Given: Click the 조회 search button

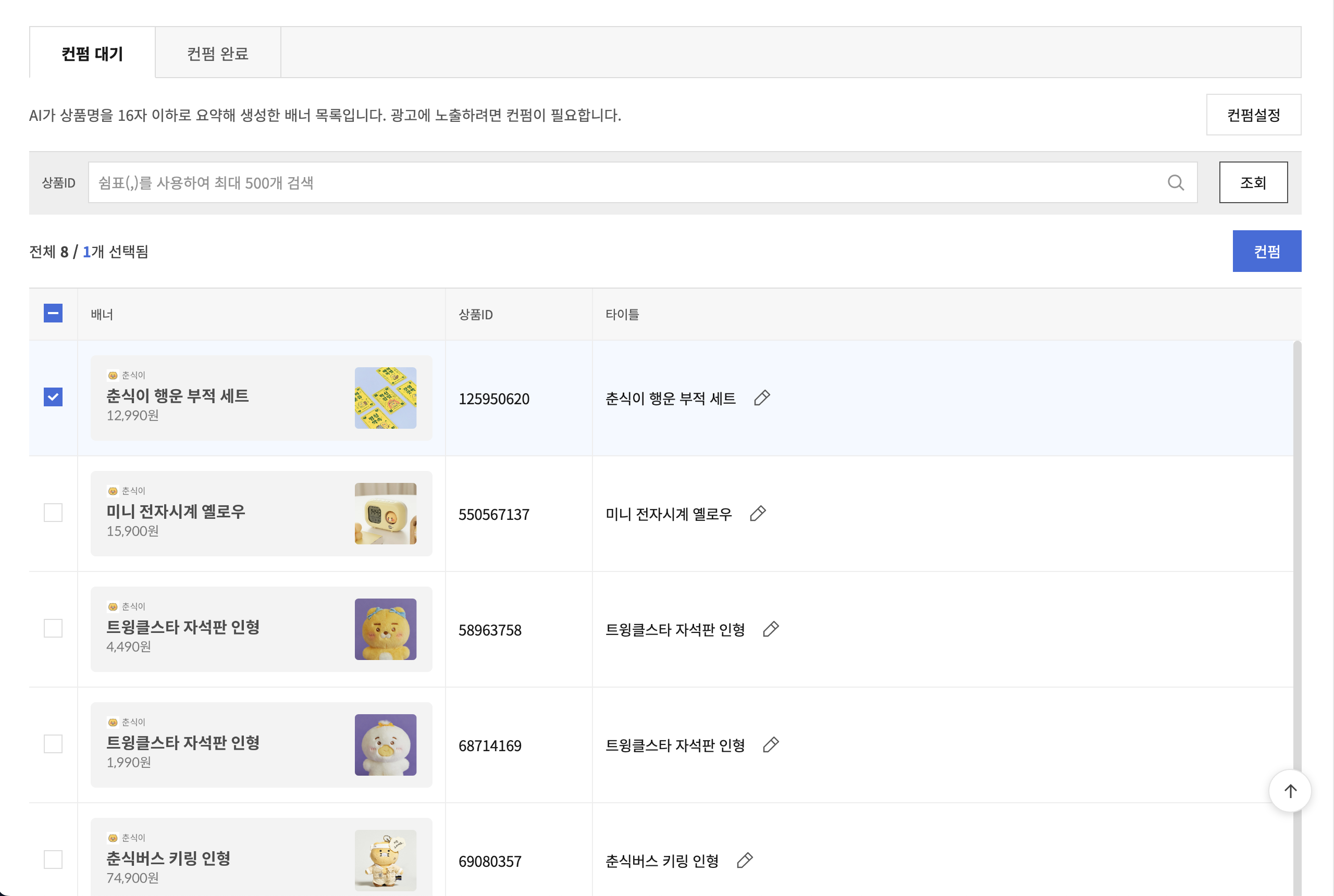Looking at the screenshot, I should coord(1253,182).
